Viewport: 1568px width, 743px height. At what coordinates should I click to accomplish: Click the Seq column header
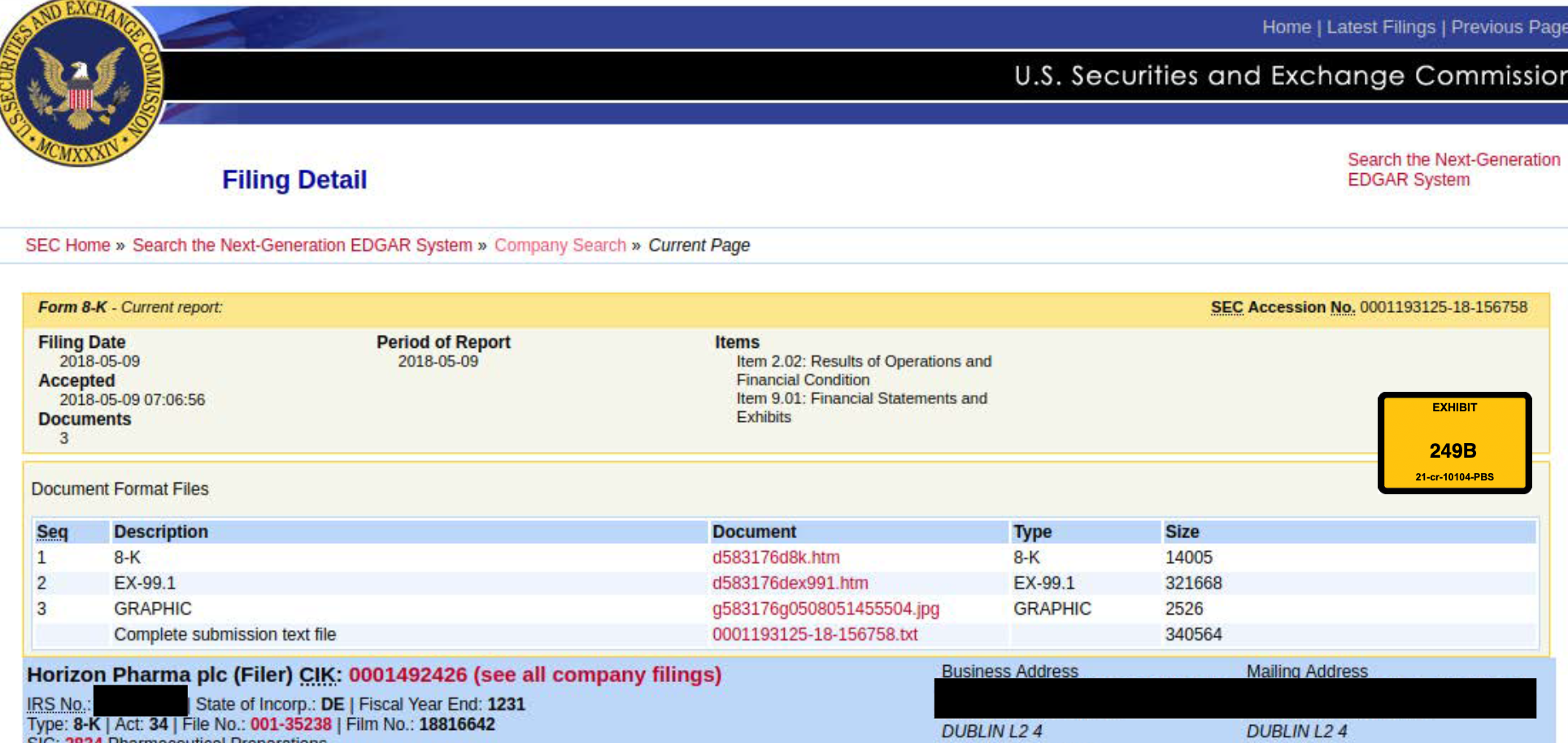pyautogui.click(x=52, y=532)
